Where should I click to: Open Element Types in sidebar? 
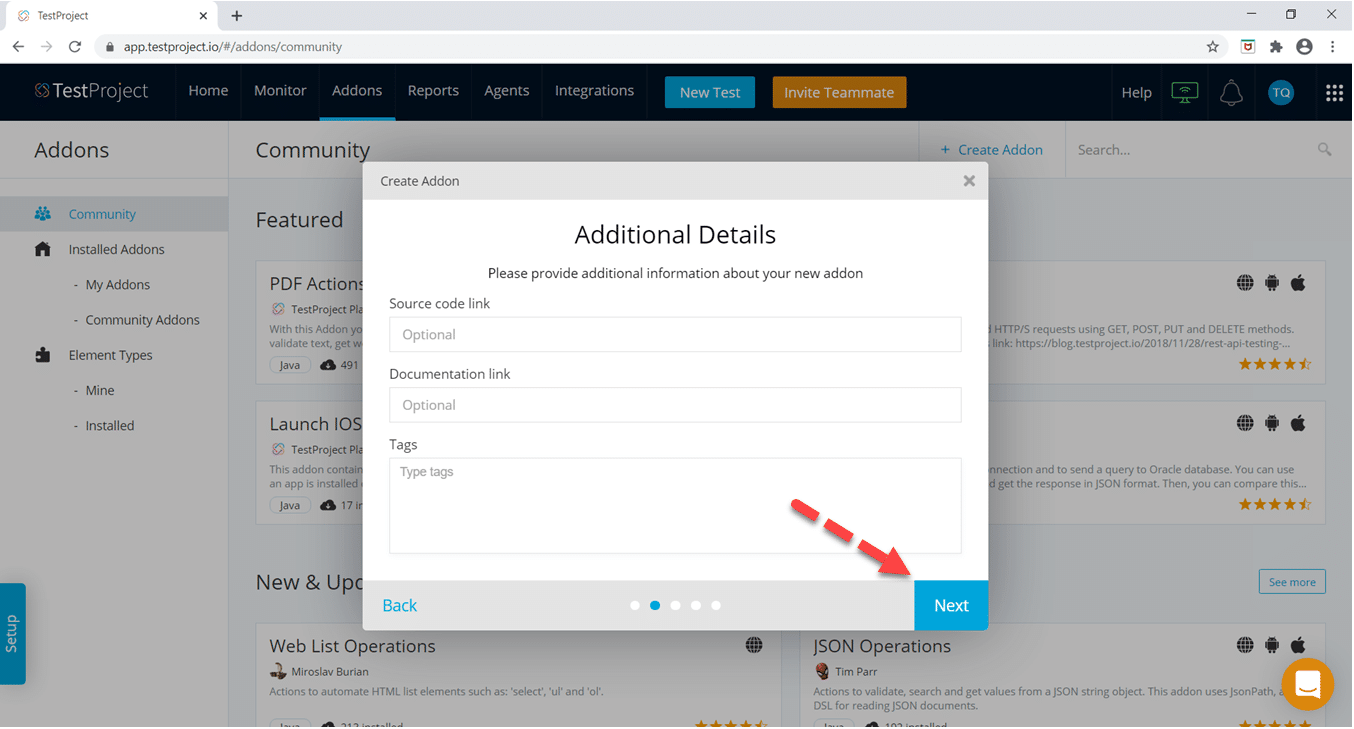click(x=111, y=355)
